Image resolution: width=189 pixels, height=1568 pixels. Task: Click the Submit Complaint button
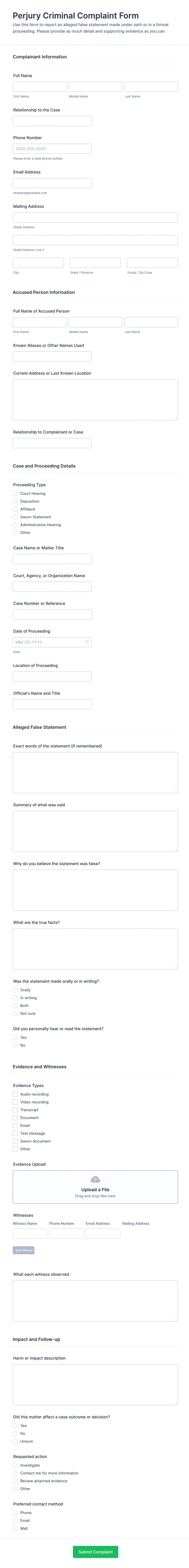95,1552
